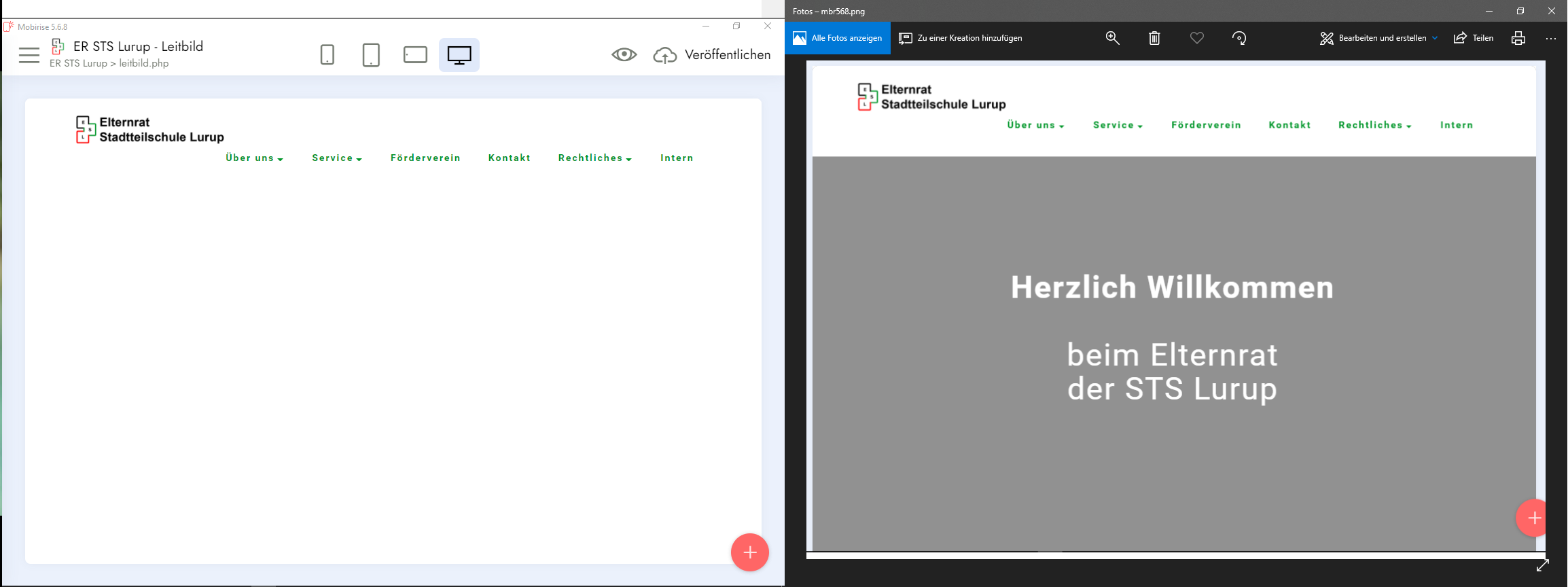The height and width of the screenshot is (587, 1568).
Task: Open the Kontakt menu item in Mobirise
Action: point(509,158)
